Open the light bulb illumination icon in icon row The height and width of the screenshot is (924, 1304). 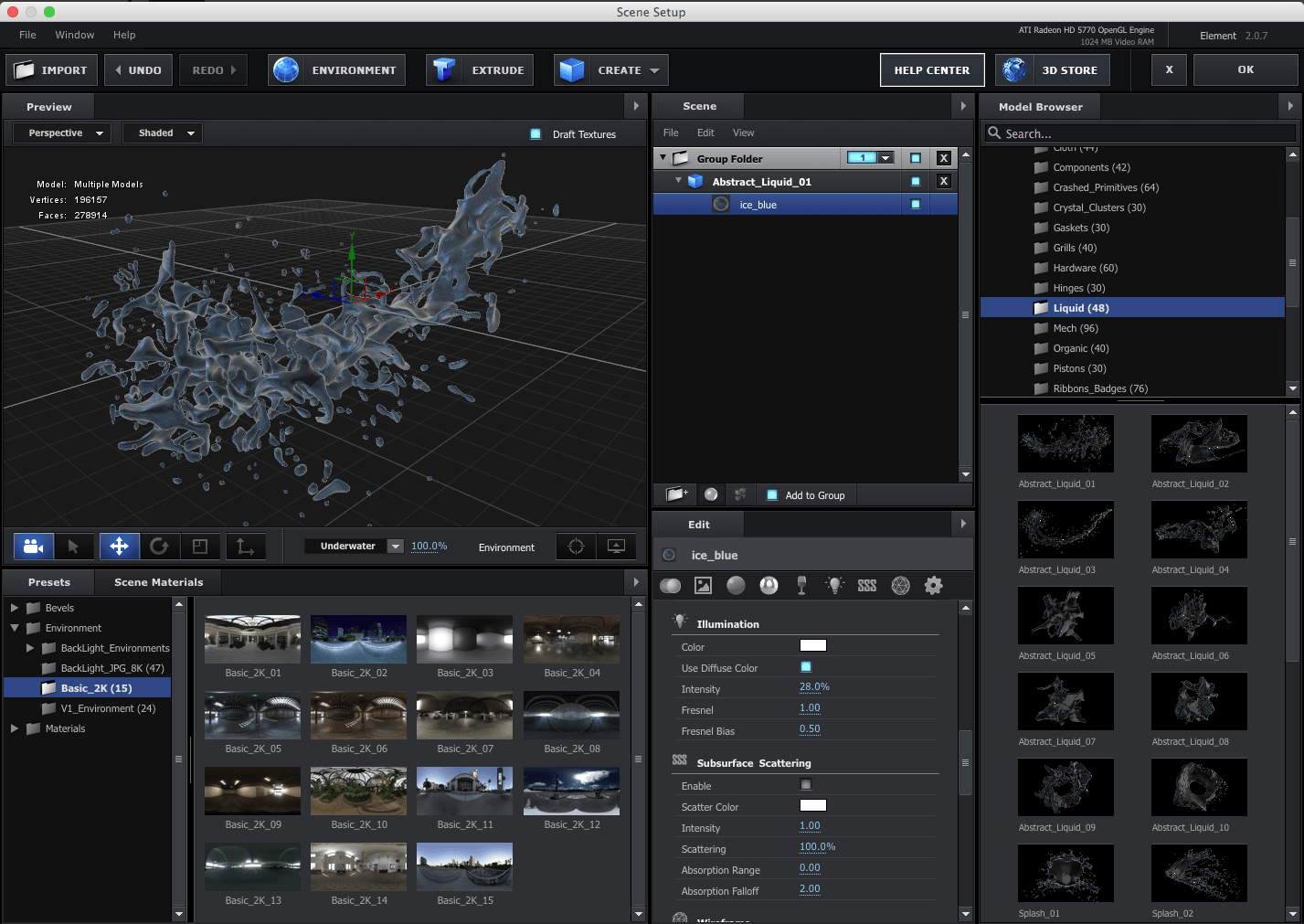point(834,586)
